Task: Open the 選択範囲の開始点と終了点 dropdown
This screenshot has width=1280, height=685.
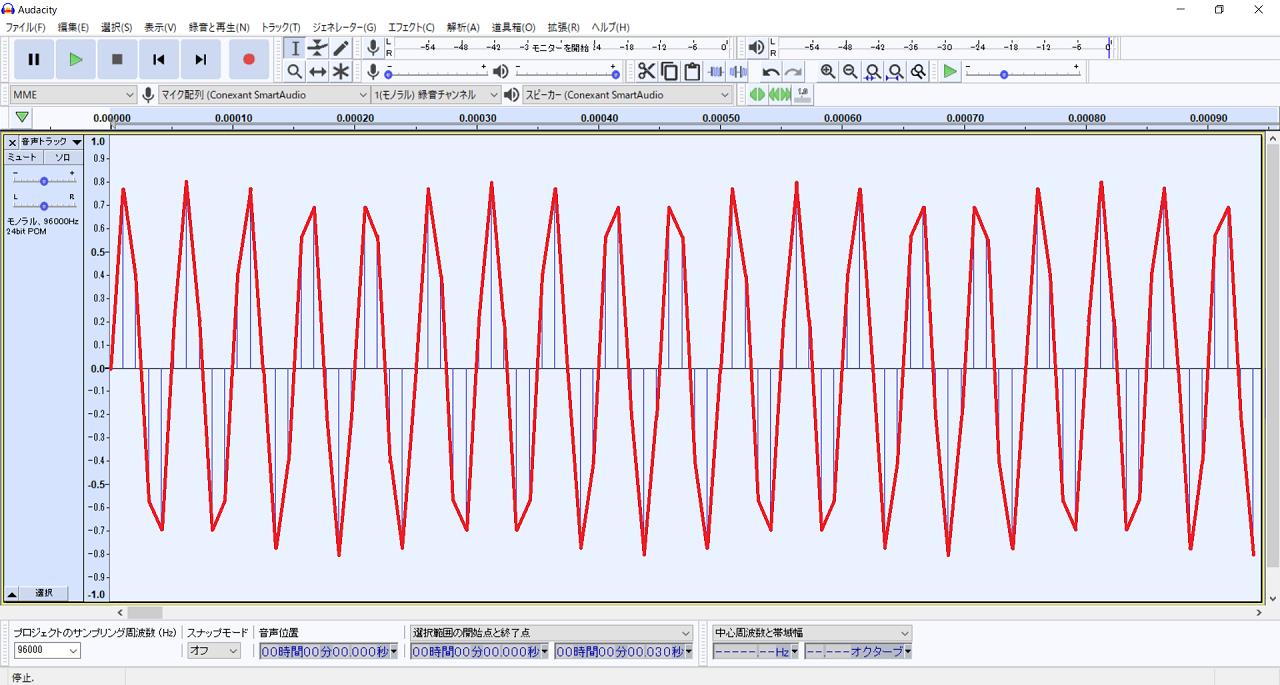Action: tap(552, 633)
